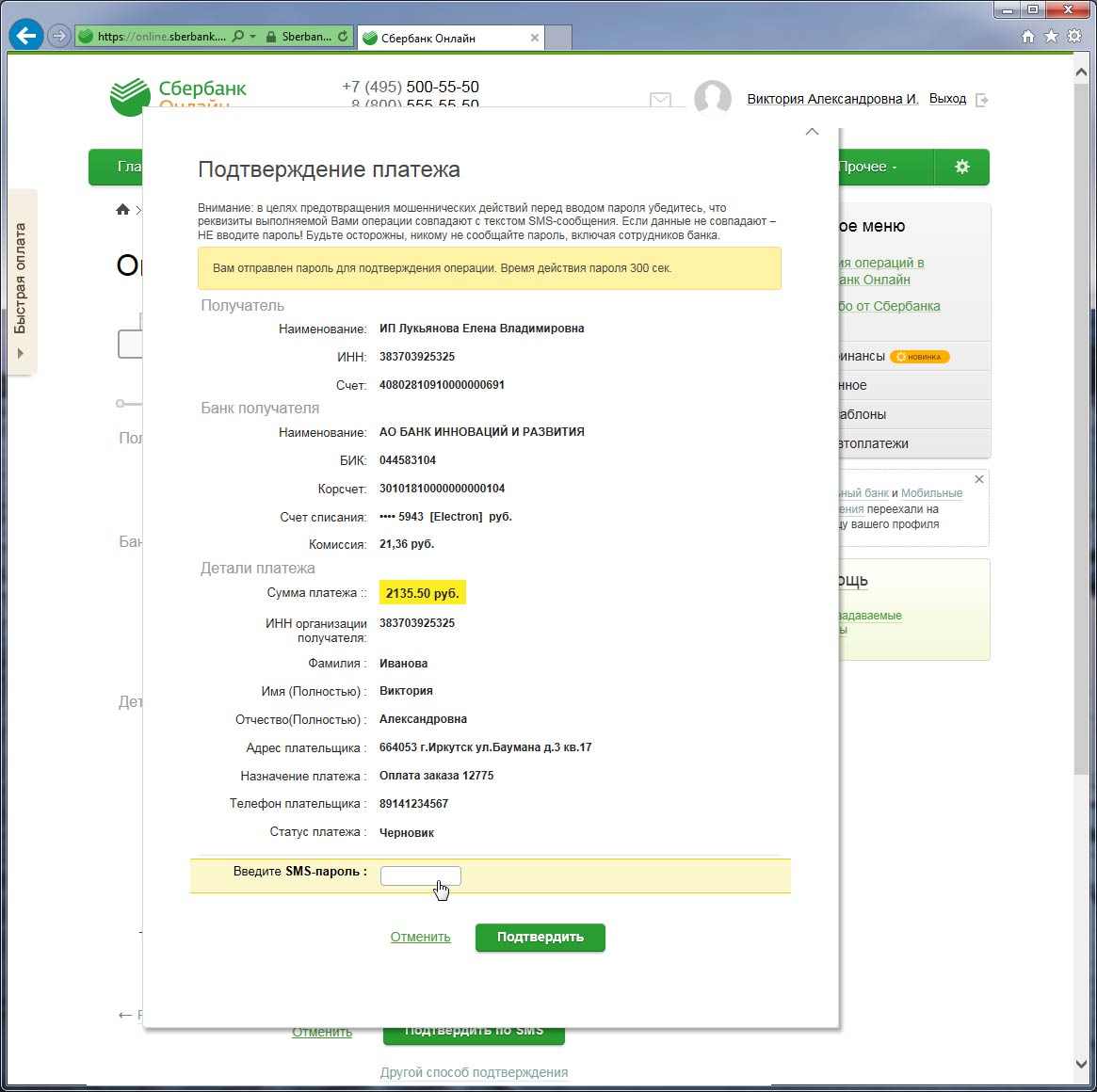Click БИК value 044583104
The image size is (1097, 1092).
(407, 460)
